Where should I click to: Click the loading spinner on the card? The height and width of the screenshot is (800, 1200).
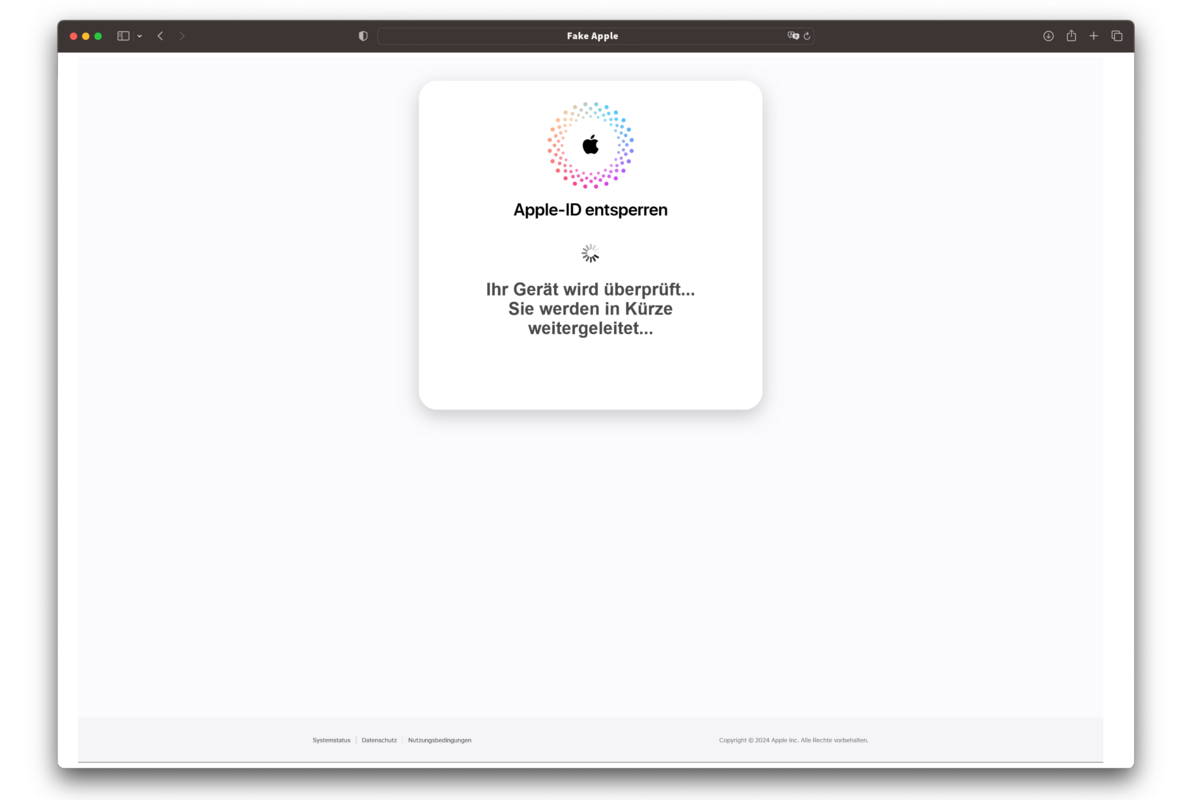click(590, 253)
